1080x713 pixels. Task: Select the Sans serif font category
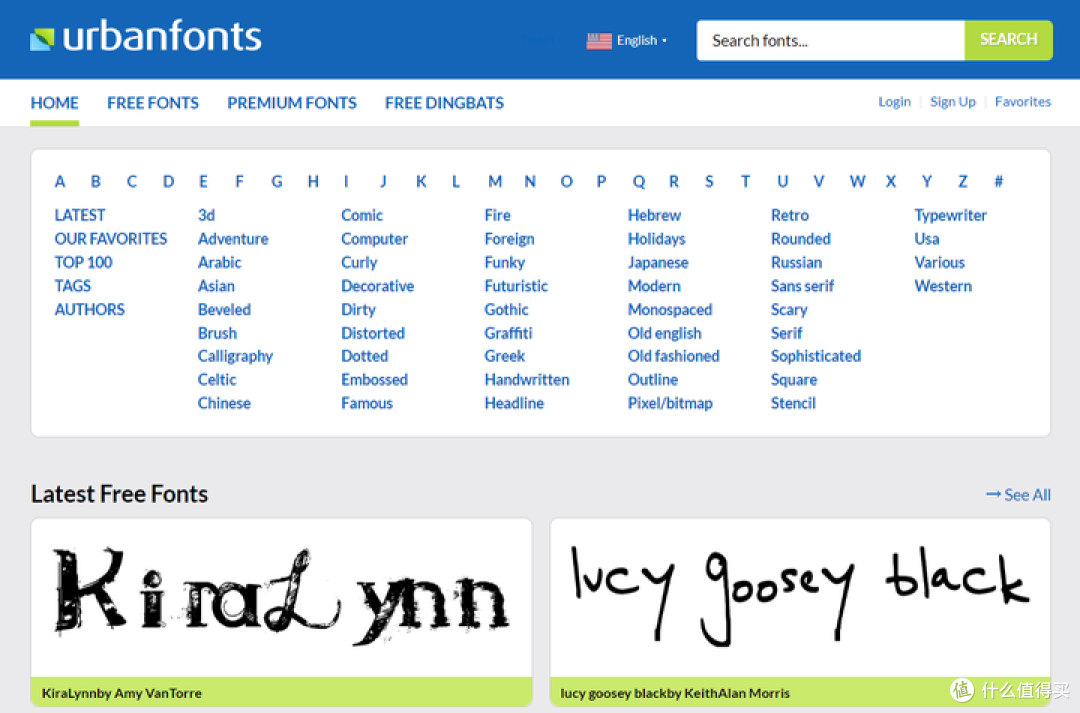click(802, 286)
